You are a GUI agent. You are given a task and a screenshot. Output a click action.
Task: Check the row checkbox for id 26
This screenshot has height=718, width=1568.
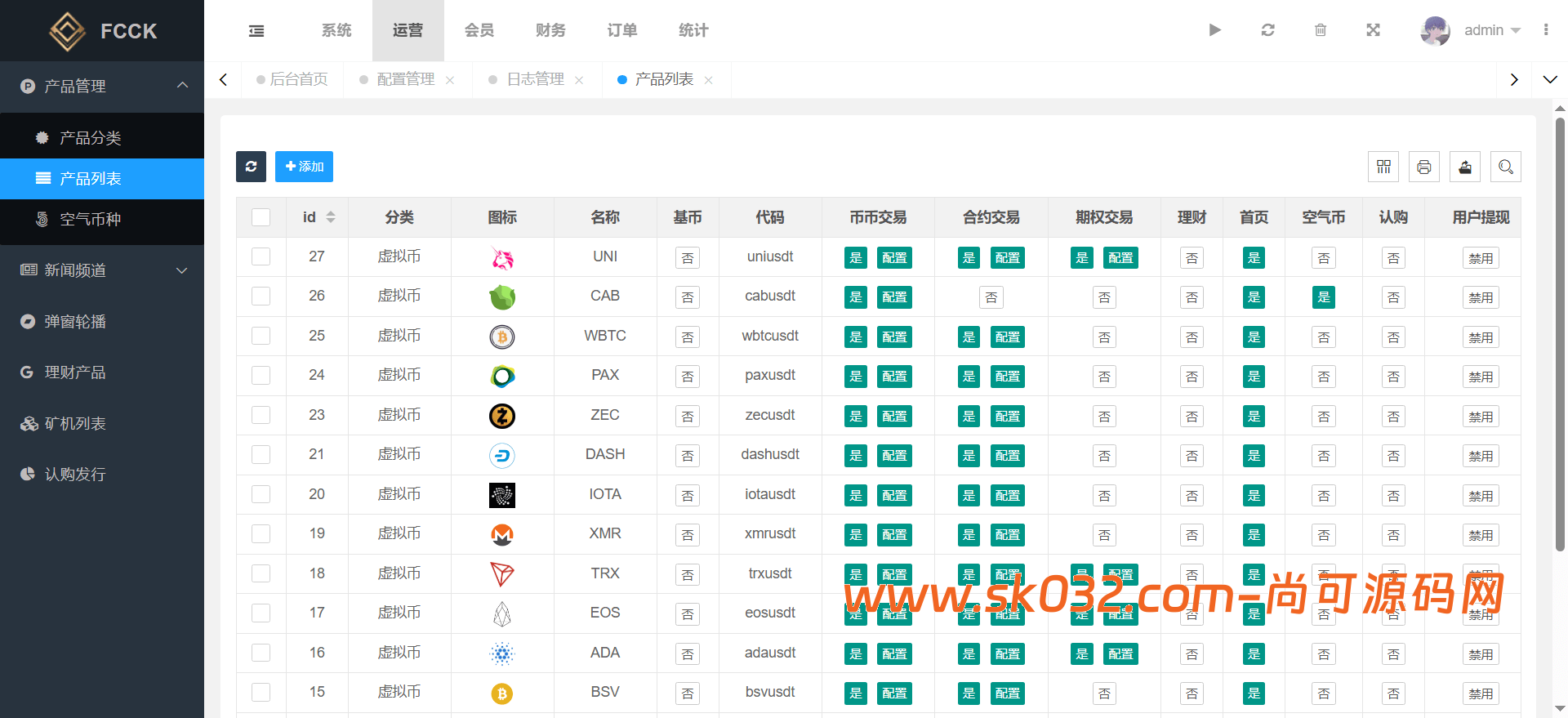[261, 296]
